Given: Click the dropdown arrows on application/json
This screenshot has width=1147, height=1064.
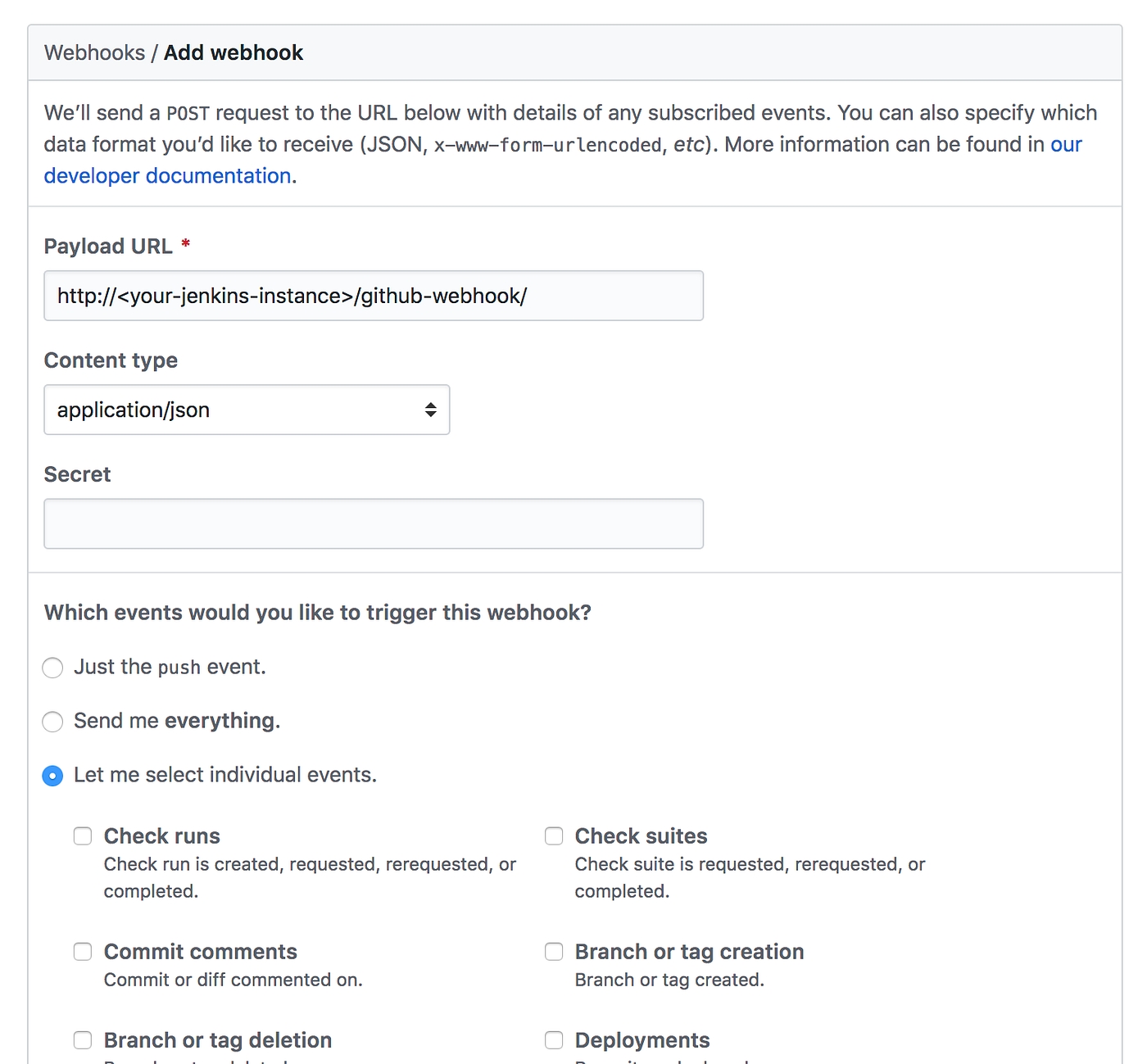Looking at the screenshot, I should [430, 410].
